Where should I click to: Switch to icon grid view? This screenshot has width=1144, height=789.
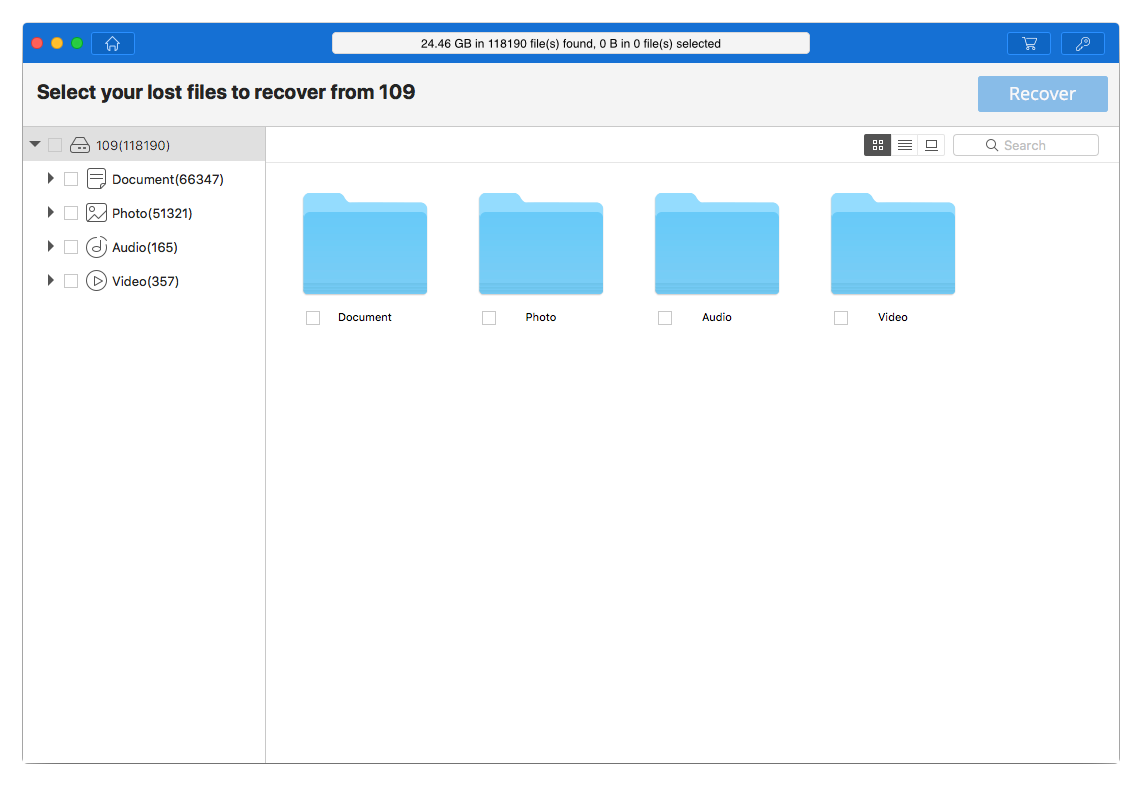pos(878,145)
